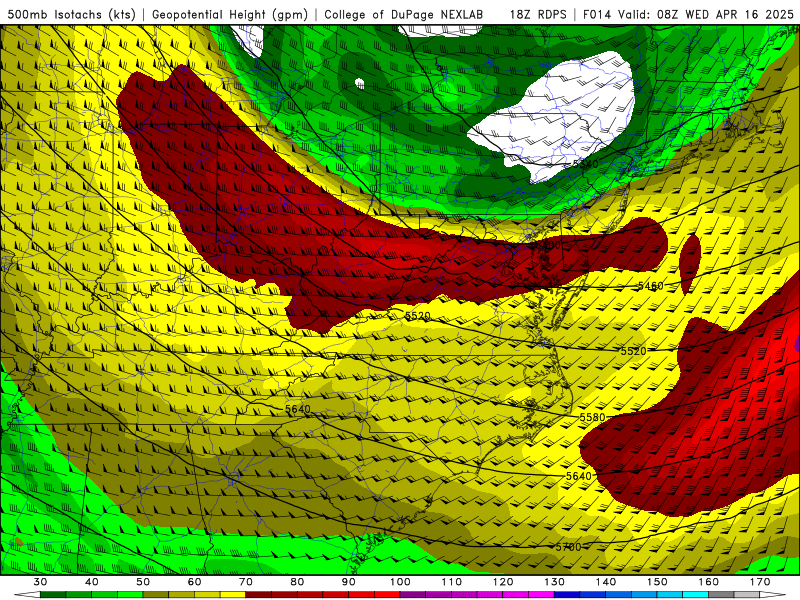Viewport: 800px width, 600px height.
Task: Click the 80 value on the color scale
Action: 297,582
